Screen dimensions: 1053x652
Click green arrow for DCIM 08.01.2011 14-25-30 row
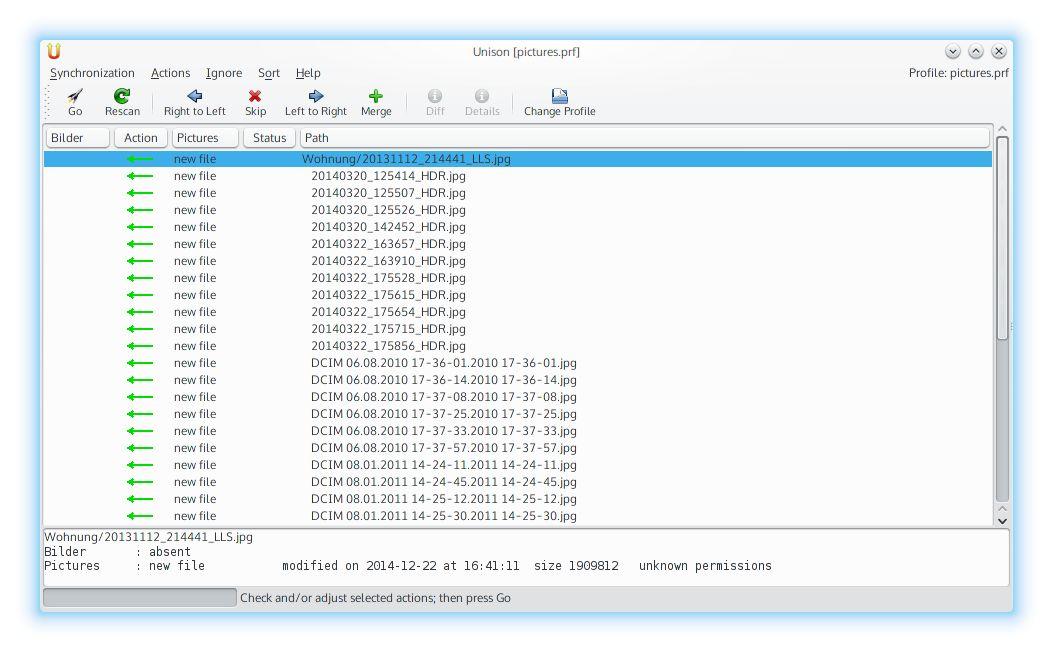point(140,516)
